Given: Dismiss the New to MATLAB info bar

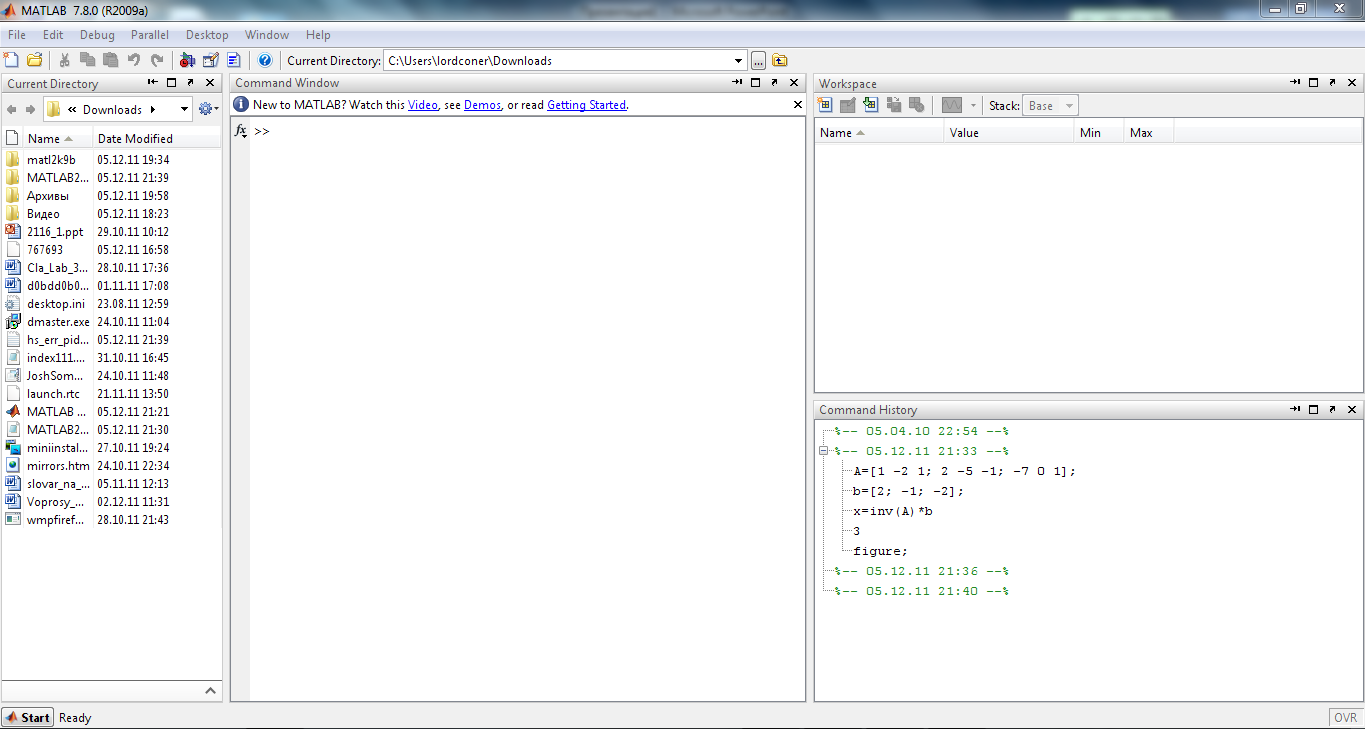Looking at the screenshot, I should tap(797, 104).
